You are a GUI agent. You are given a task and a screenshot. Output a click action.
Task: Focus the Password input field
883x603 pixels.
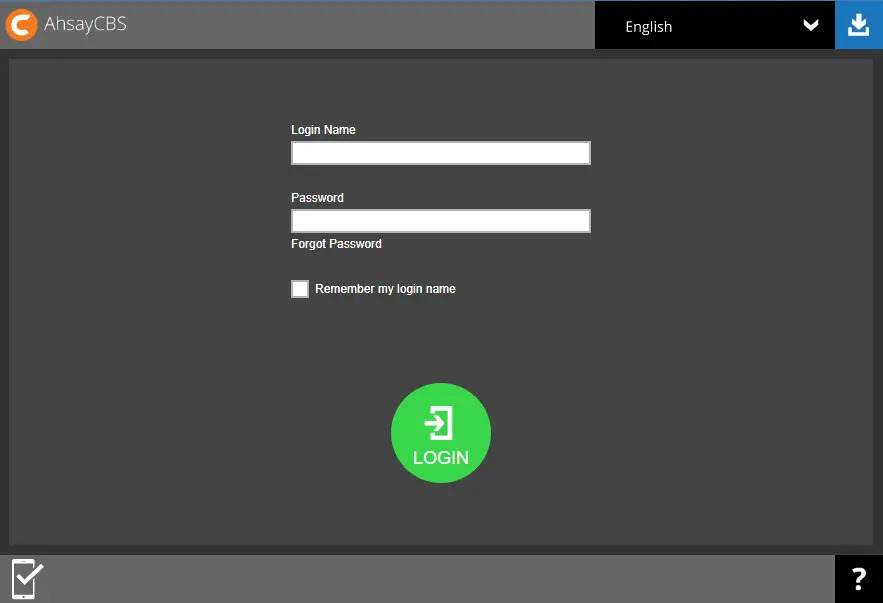[440, 221]
